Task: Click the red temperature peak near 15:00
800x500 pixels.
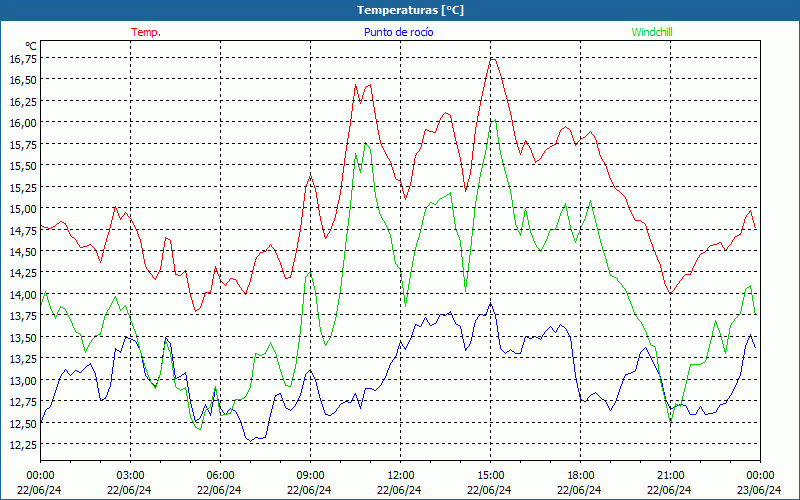Action: (x=493, y=59)
